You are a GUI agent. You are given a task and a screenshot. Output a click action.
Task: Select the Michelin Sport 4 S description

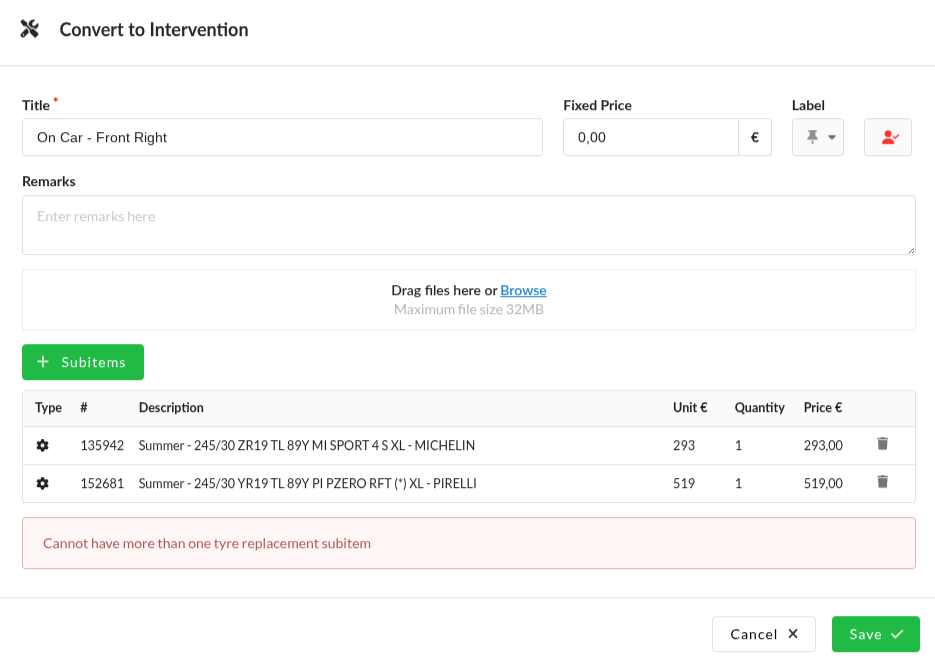(306, 445)
